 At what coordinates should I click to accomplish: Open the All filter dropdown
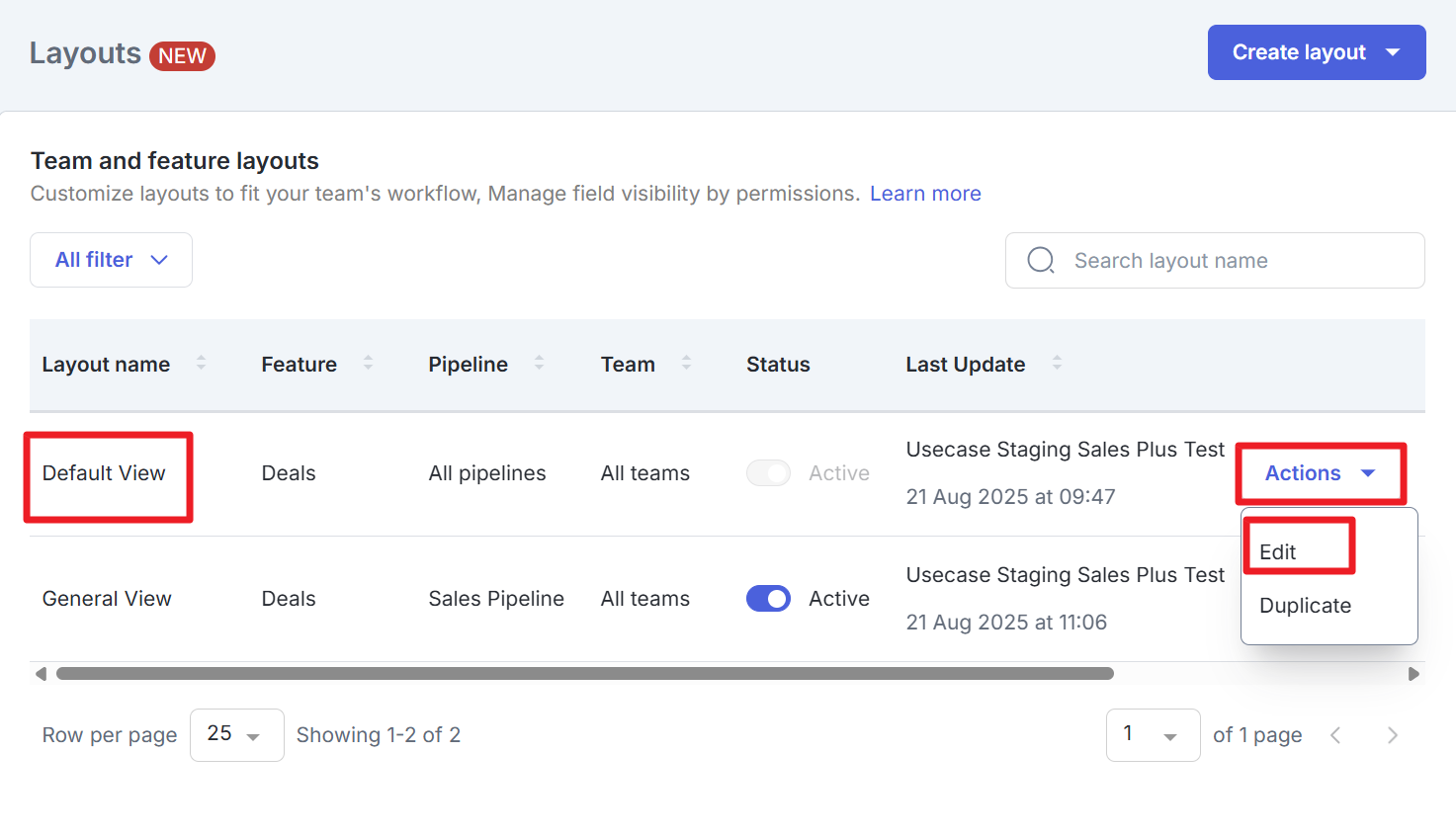(110, 259)
